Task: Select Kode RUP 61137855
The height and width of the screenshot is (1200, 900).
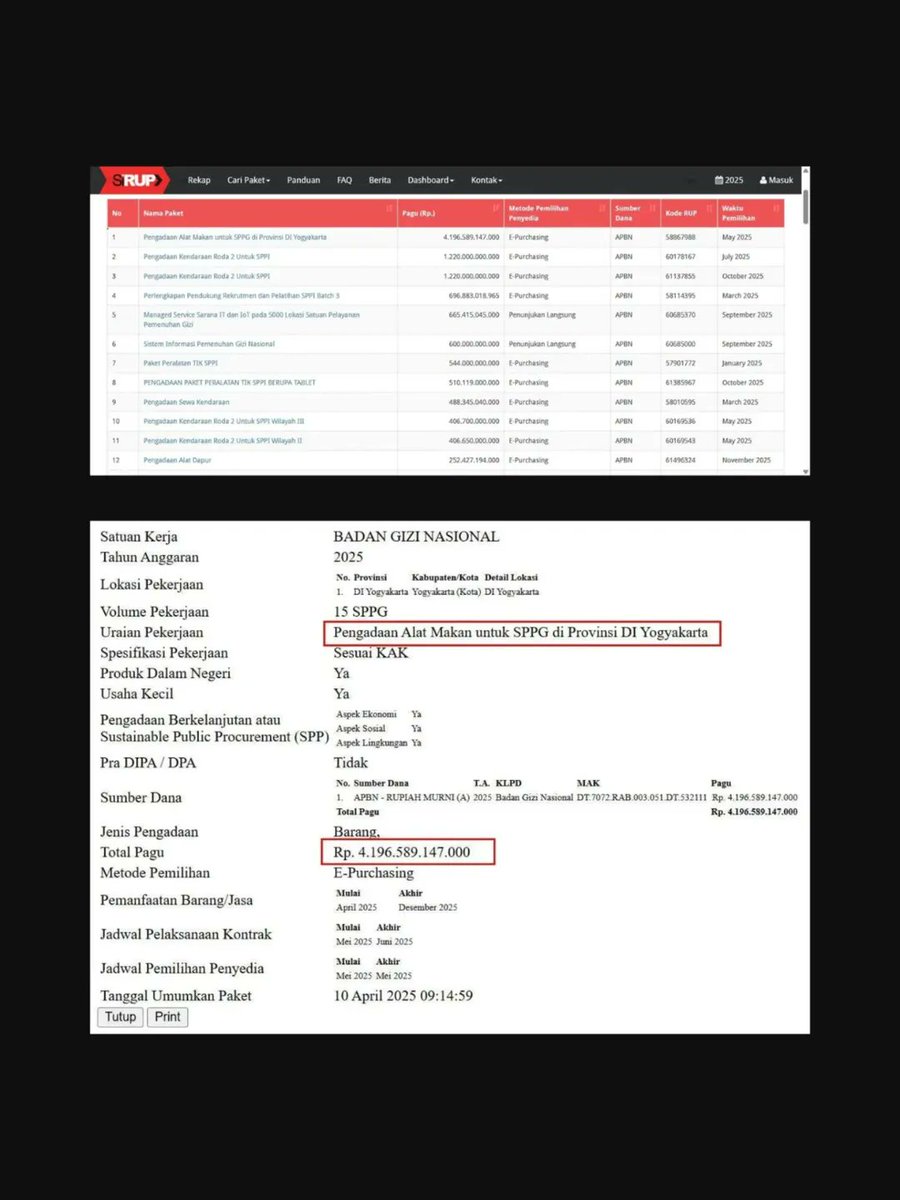Action: [679, 276]
